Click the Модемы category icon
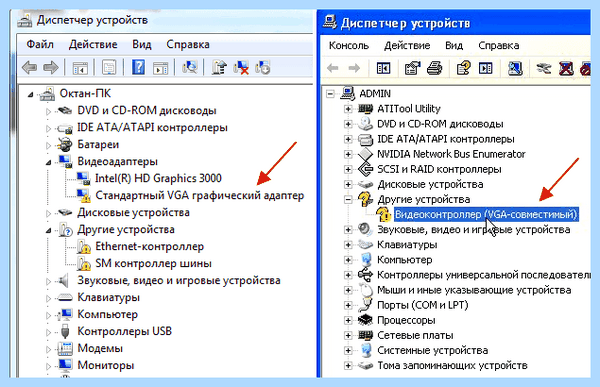The width and height of the screenshot is (600, 387). [65, 348]
